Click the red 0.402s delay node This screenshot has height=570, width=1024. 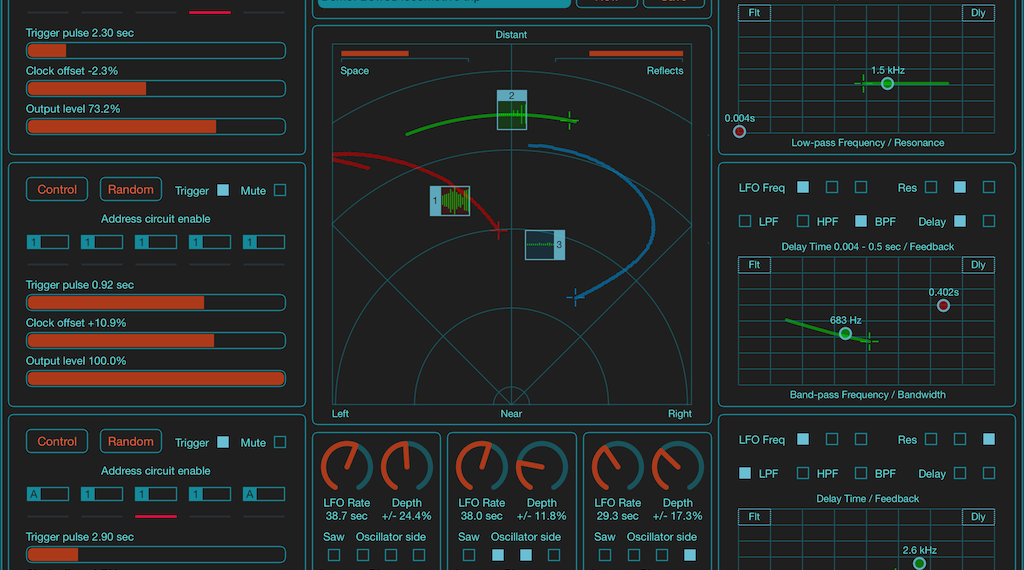943,305
